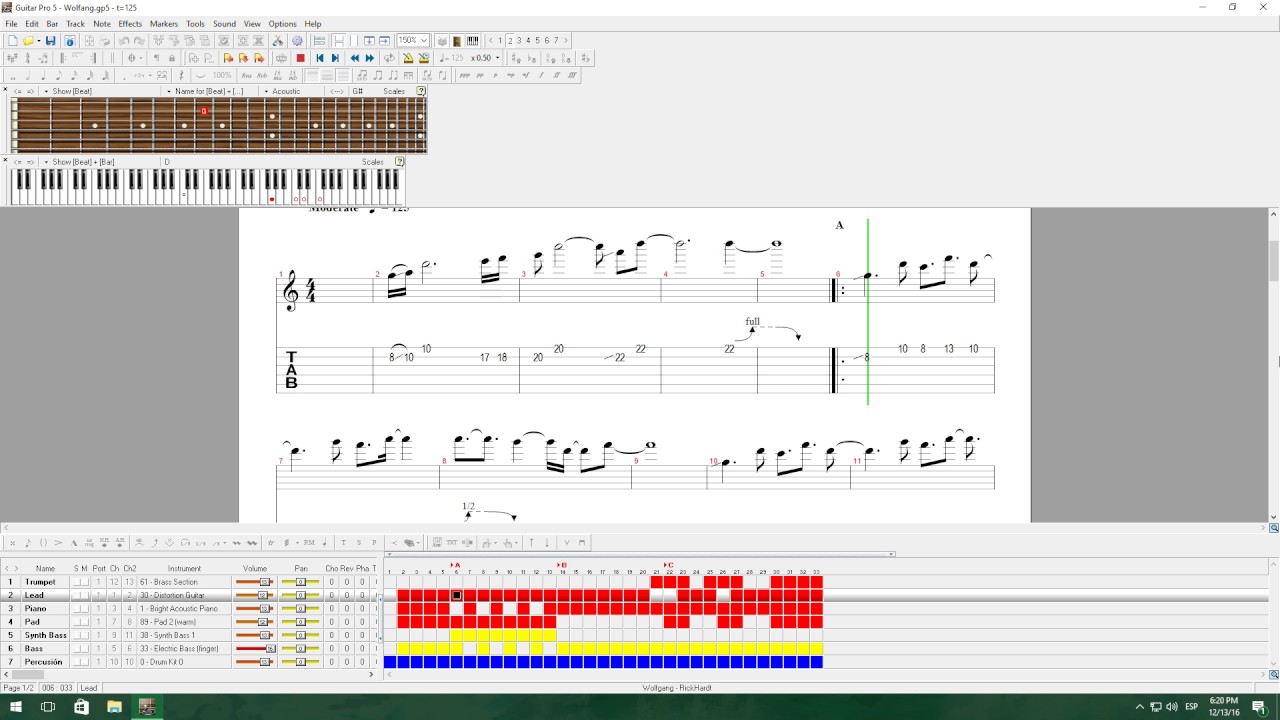This screenshot has height=720, width=1280.
Task: Show the keyboard panel icon in toolbar
Action: click(x=473, y=41)
